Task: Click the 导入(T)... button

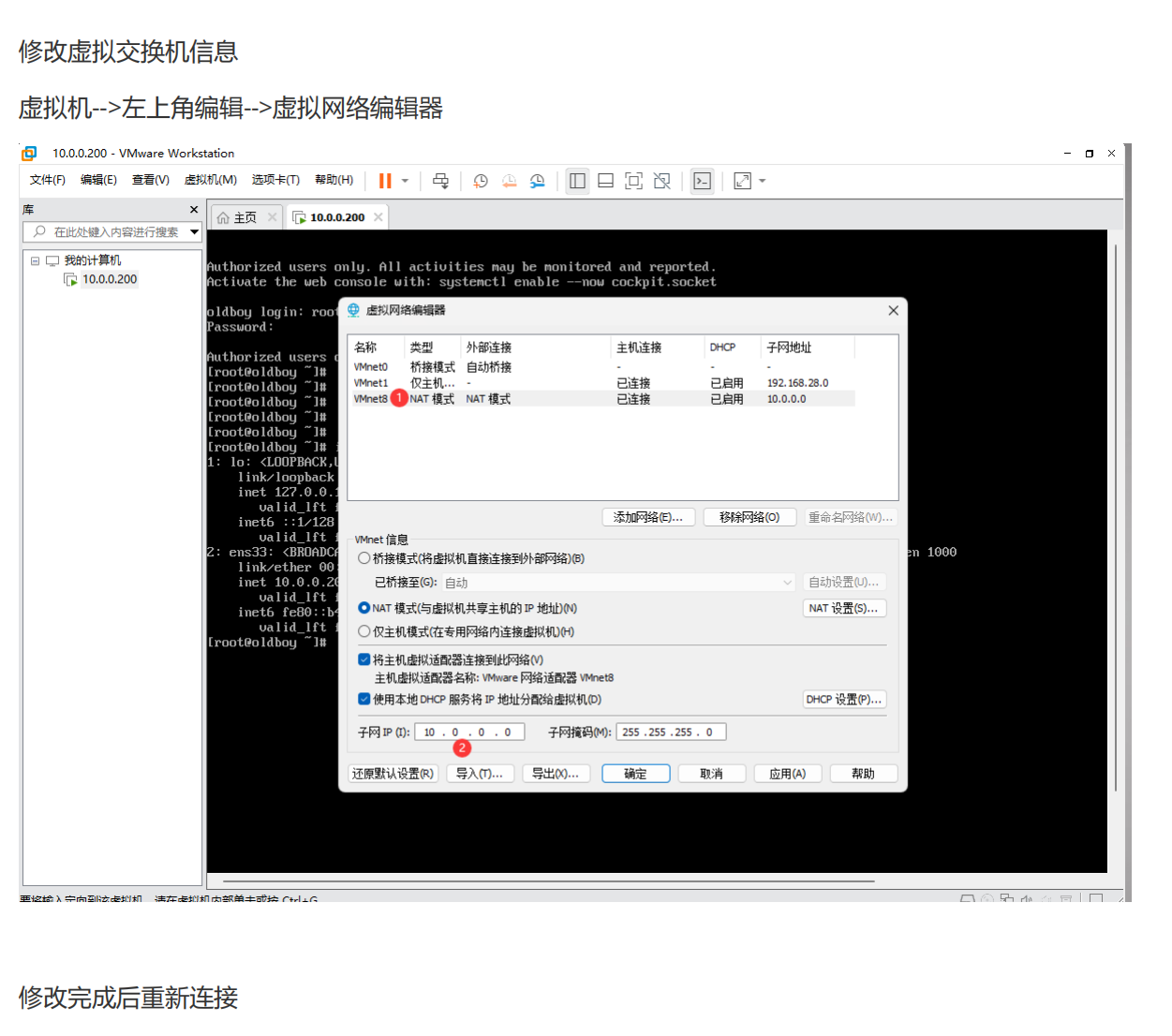Action: (x=480, y=774)
